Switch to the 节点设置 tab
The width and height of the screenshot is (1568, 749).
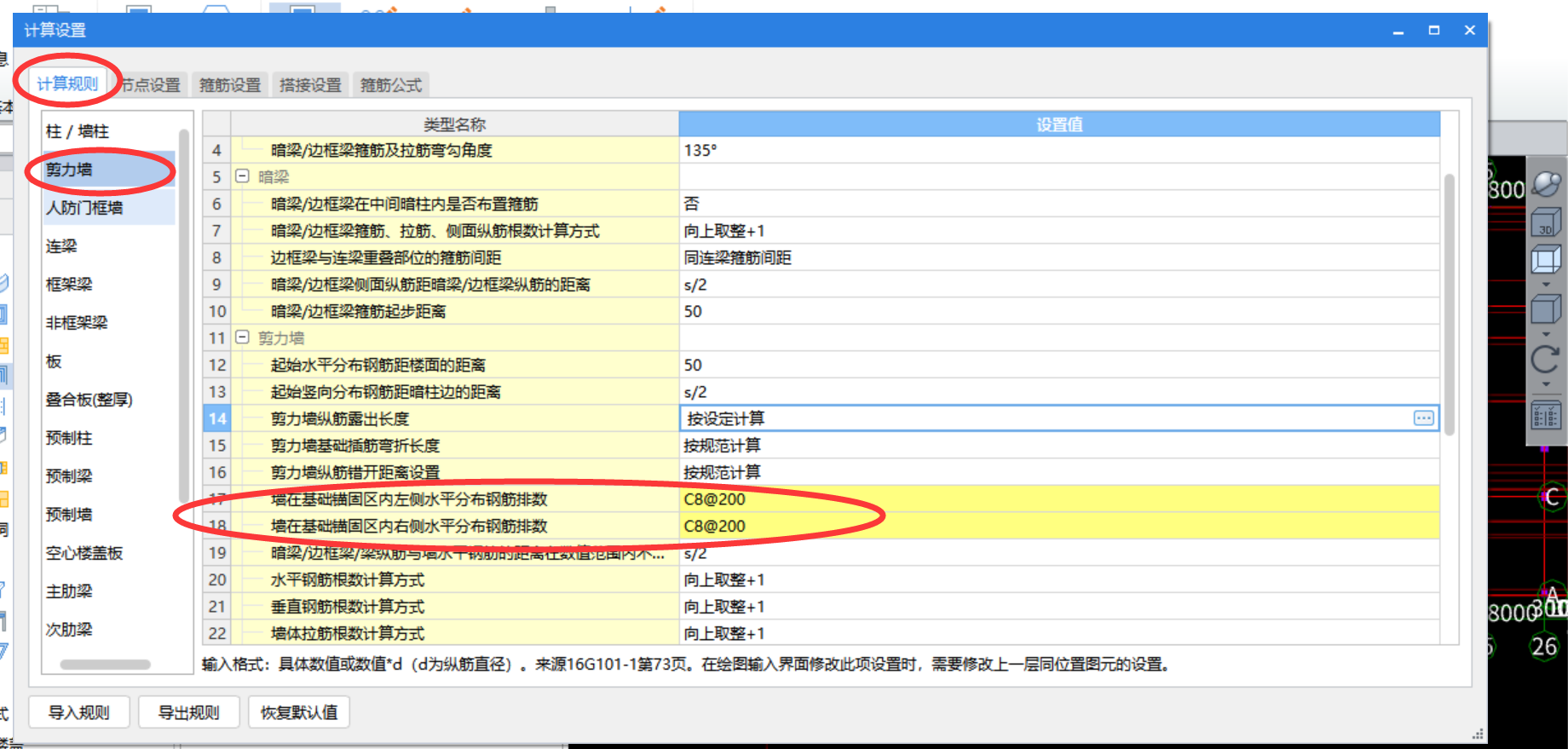coord(150,85)
